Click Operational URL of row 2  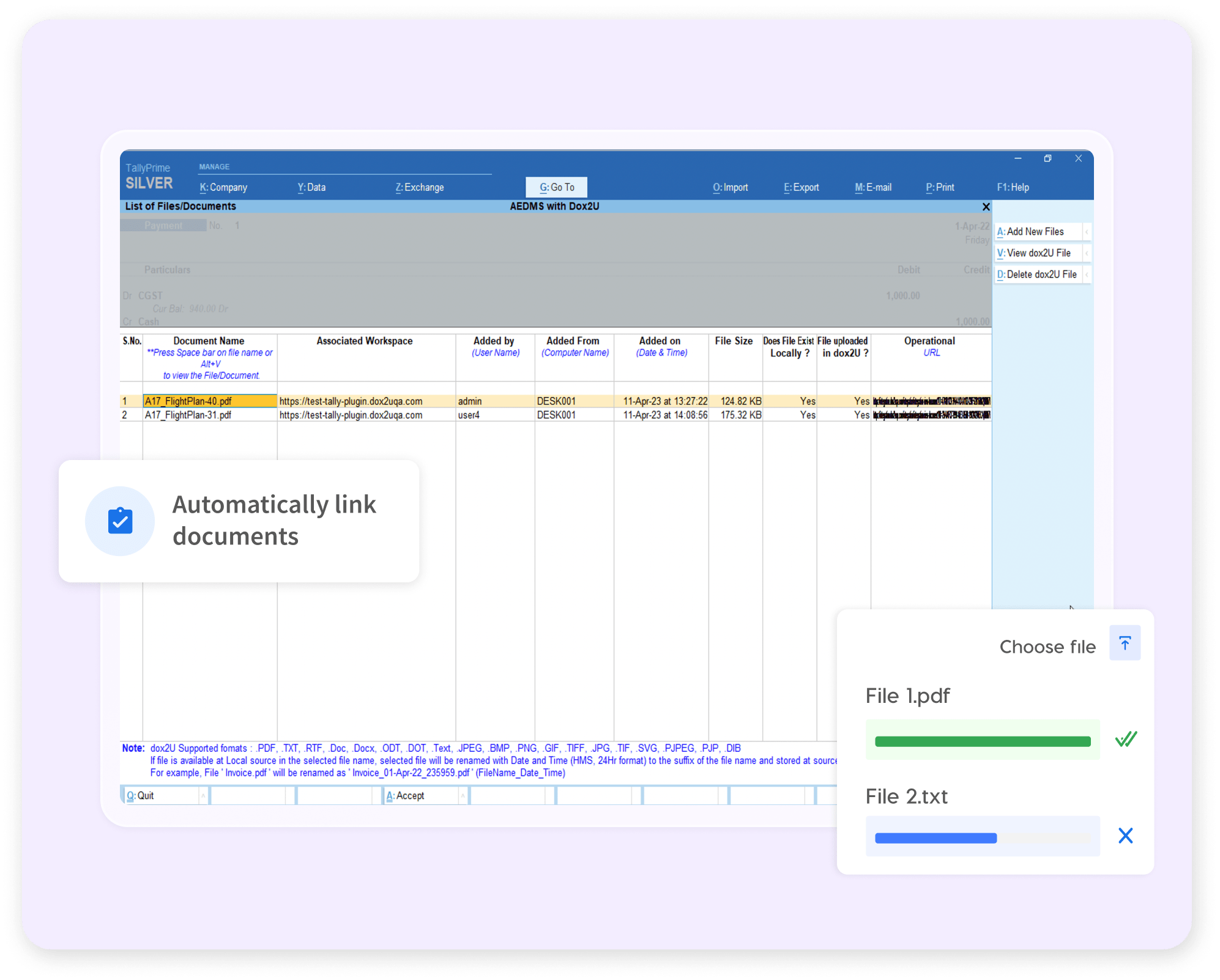(x=931, y=415)
